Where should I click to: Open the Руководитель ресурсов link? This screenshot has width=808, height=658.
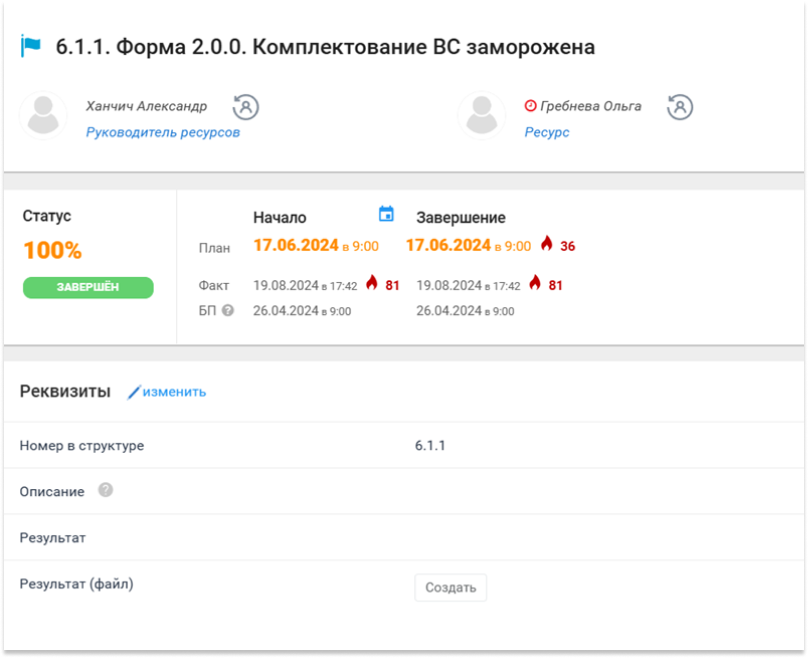coord(163,132)
